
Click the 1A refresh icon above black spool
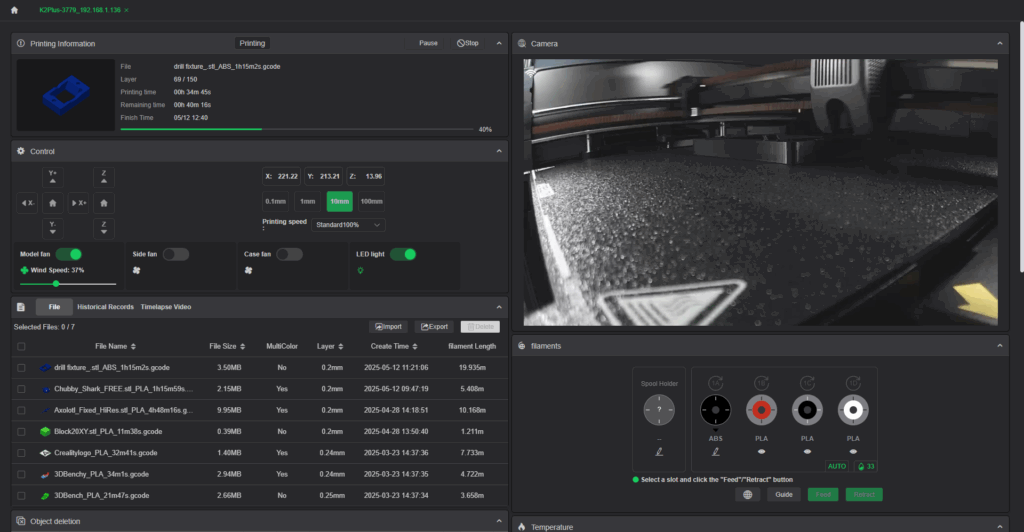point(715,383)
